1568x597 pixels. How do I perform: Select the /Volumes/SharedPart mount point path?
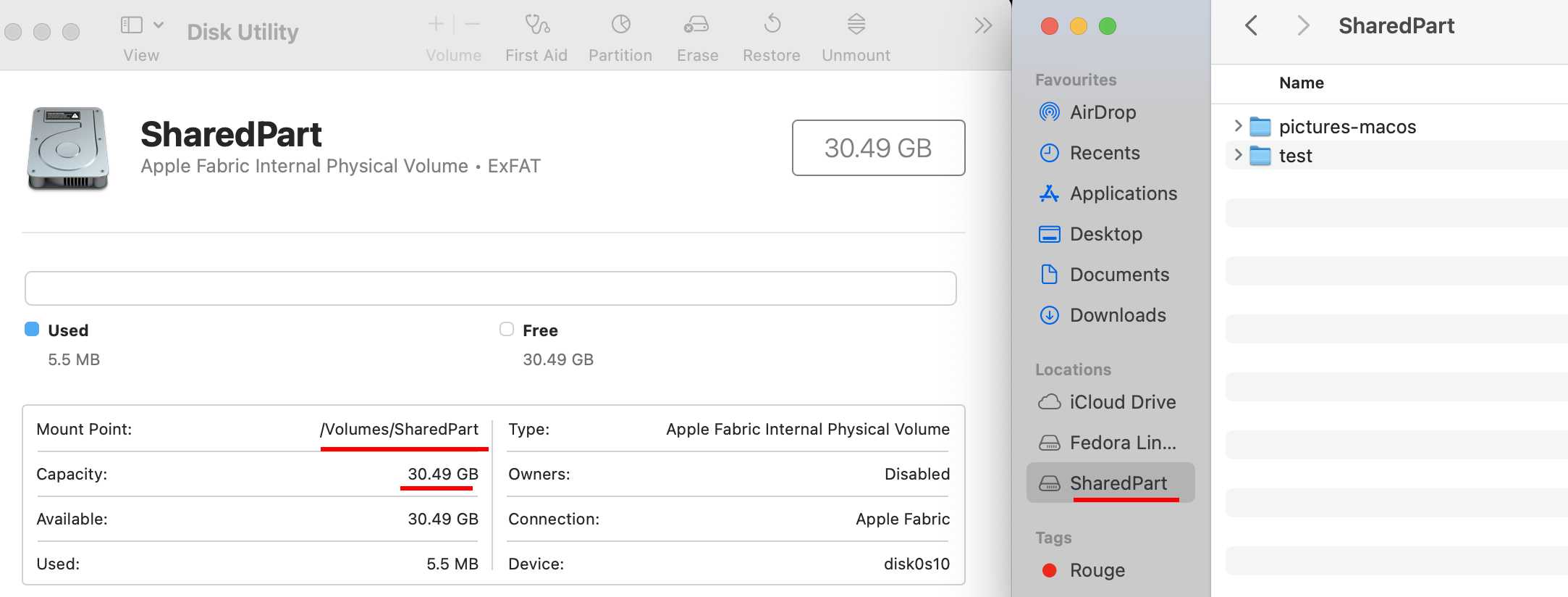coord(399,429)
